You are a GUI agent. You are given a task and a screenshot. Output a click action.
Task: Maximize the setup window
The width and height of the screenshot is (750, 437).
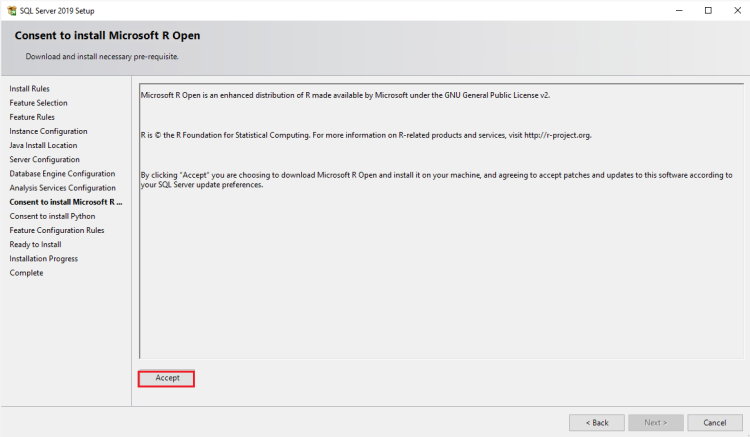[708, 11]
